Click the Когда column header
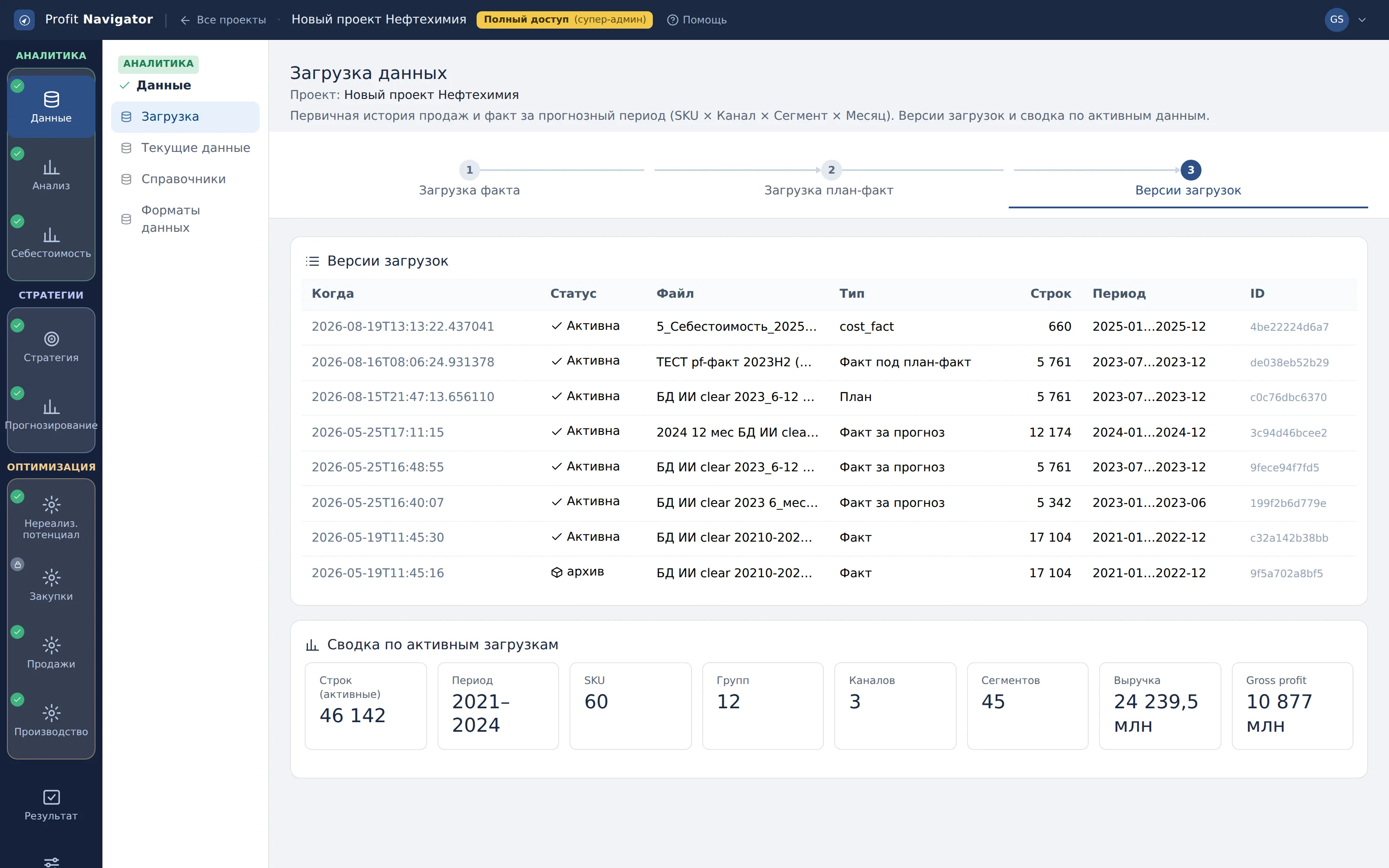1389x868 pixels. tap(333, 294)
